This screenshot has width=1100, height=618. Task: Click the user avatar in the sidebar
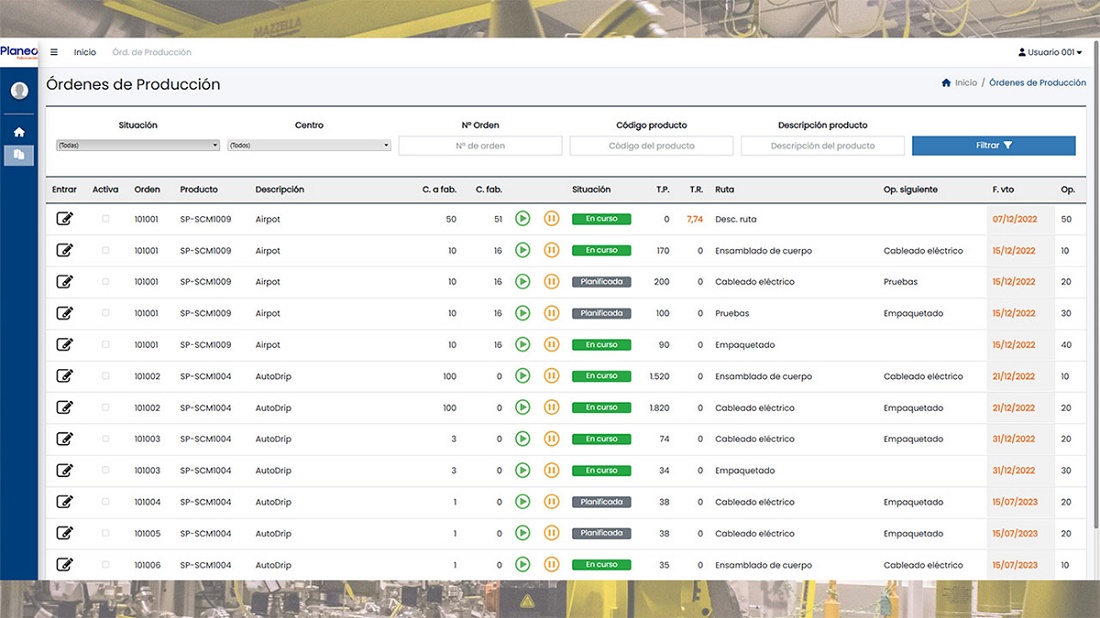click(18, 90)
